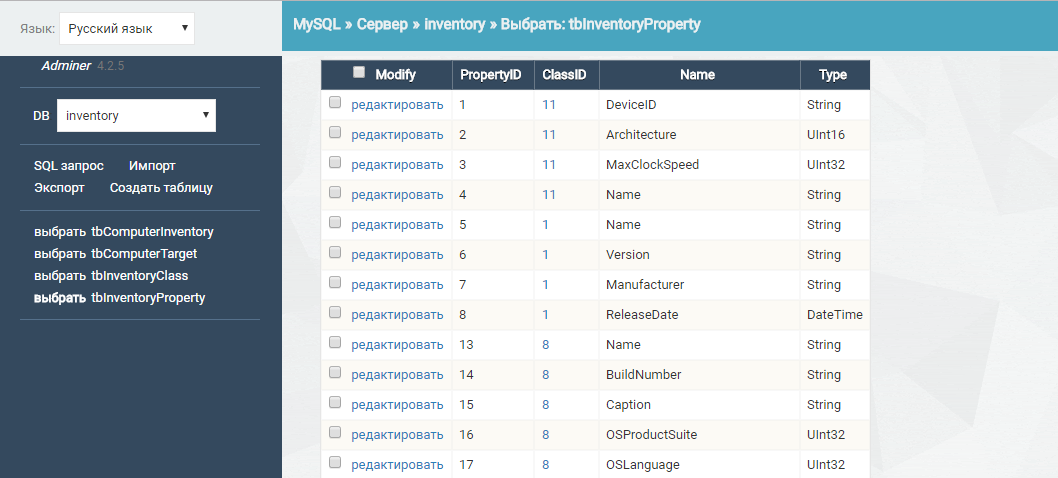1058x478 pixels.
Task: Open table structure for tbComputerInventory
Action: point(152,232)
